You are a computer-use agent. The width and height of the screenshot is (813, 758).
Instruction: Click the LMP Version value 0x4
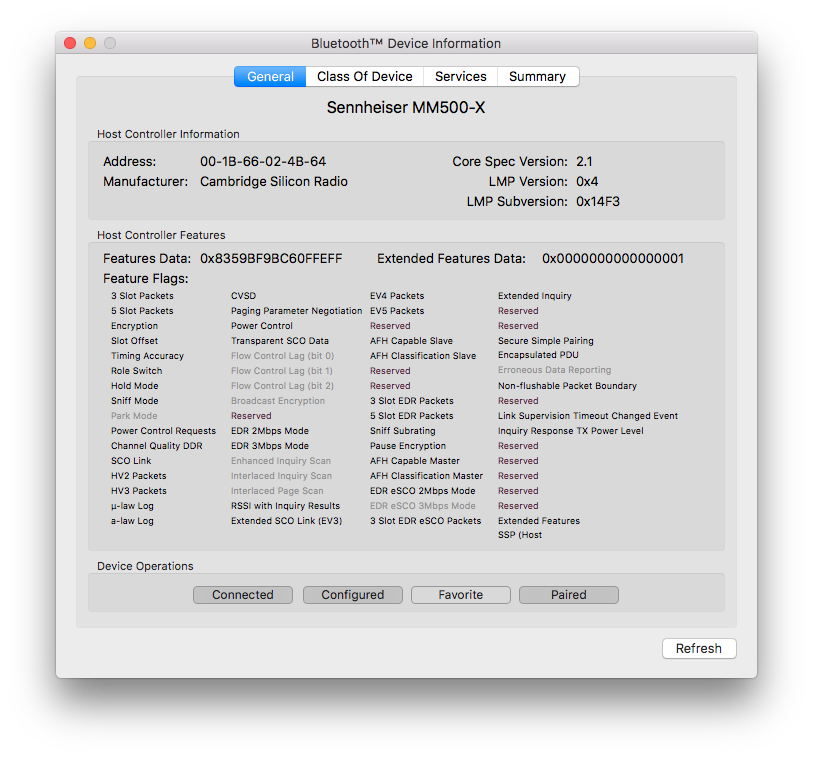(x=587, y=181)
